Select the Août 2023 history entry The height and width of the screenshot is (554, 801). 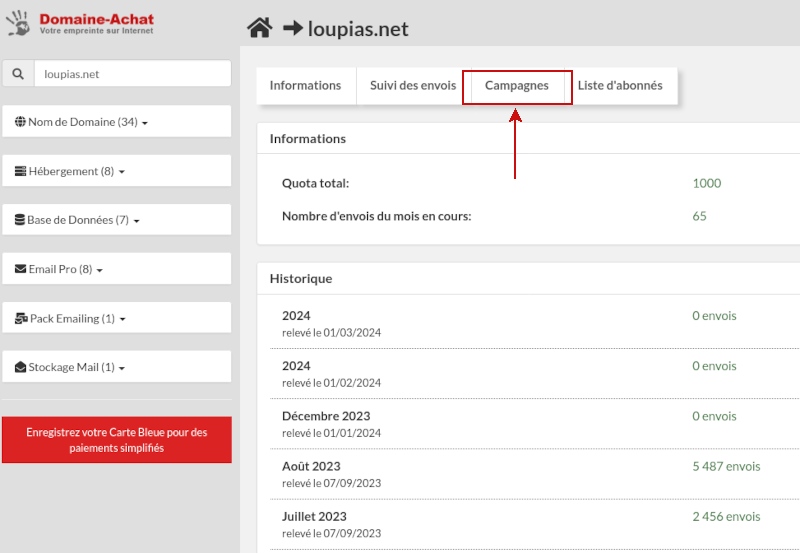pyautogui.click(x=534, y=474)
